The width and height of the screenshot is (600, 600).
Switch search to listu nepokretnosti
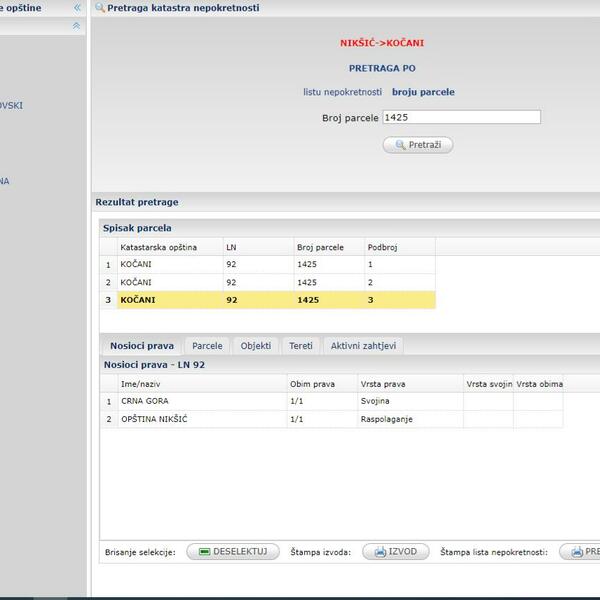[344, 92]
